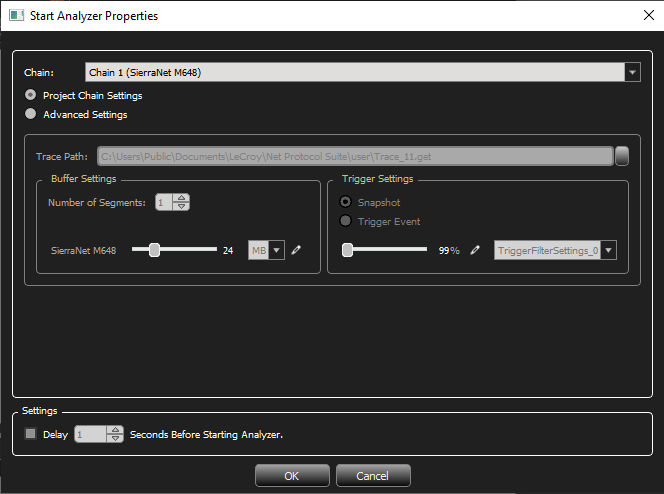Close the Start Analyzer Properties dialog
Viewport: 664px width, 494px height.
[648, 15]
